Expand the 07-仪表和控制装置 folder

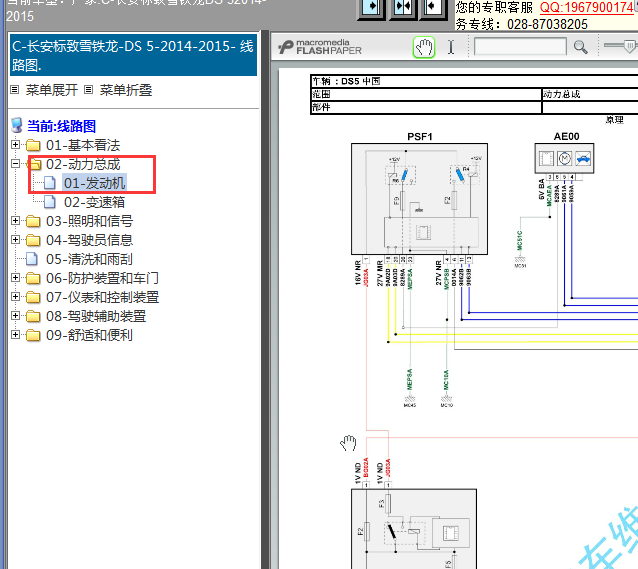click(15, 296)
